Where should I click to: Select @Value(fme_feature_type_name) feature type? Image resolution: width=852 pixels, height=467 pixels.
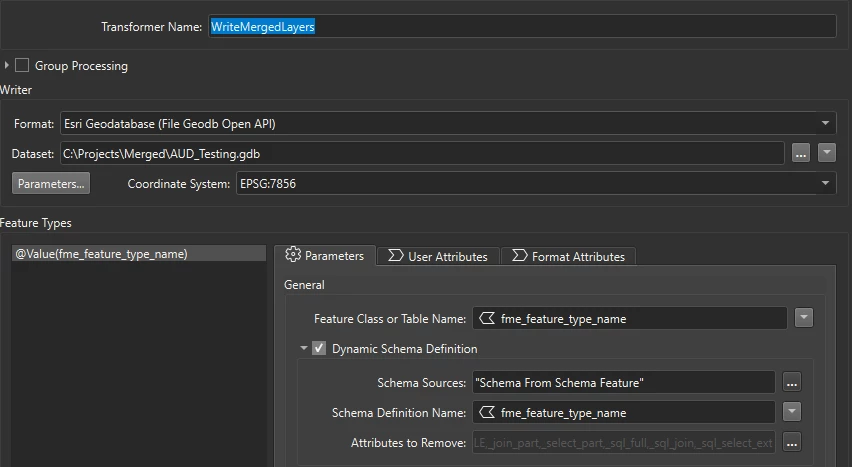139,254
